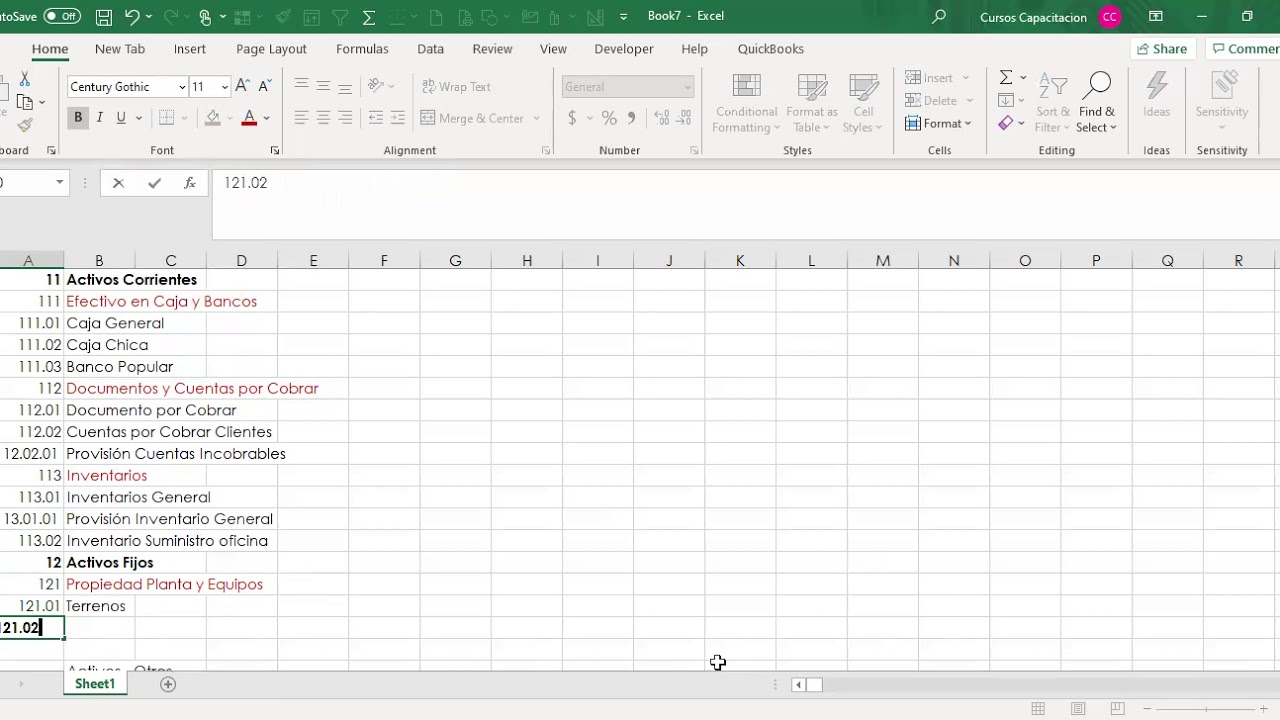Toggle Center horizontal alignment
Viewport: 1280px width, 720px height.
tap(323, 118)
